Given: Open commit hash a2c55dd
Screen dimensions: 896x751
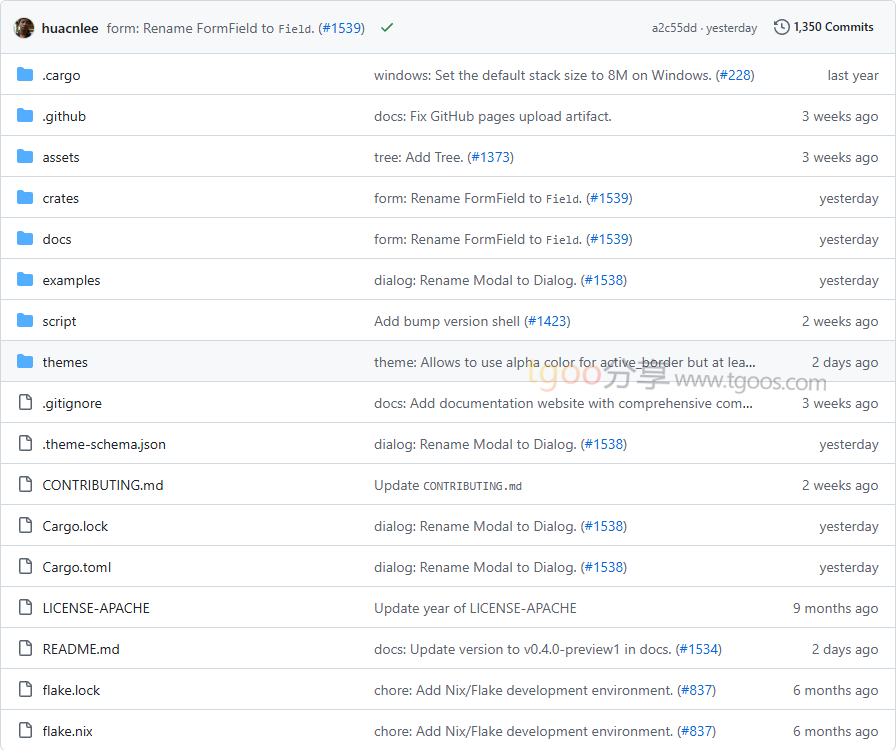Looking at the screenshot, I should coord(674,28).
